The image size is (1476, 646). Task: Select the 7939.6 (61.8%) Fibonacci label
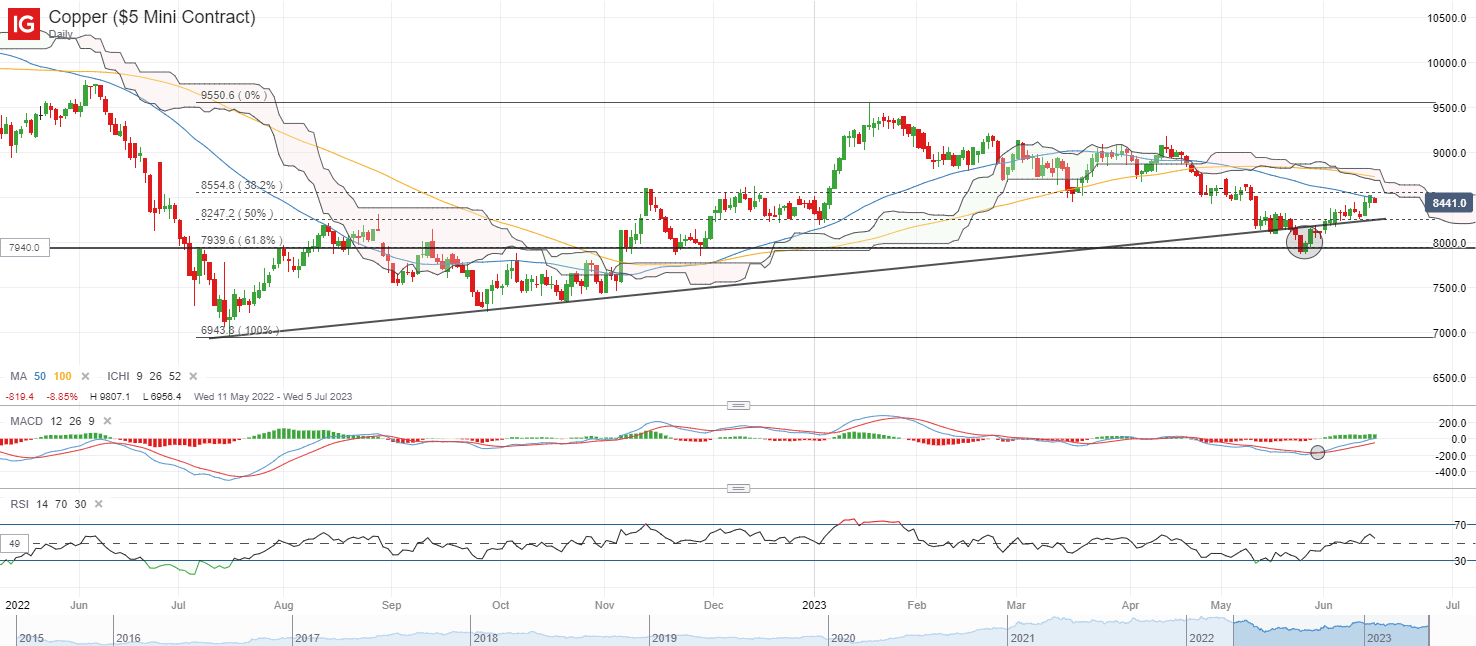point(242,241)
